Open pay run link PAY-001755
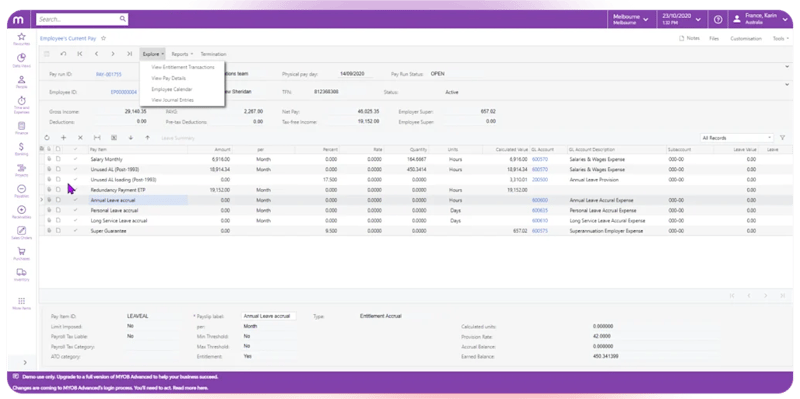The height and width of the screenshot is (399, 800). click(109, 74)
